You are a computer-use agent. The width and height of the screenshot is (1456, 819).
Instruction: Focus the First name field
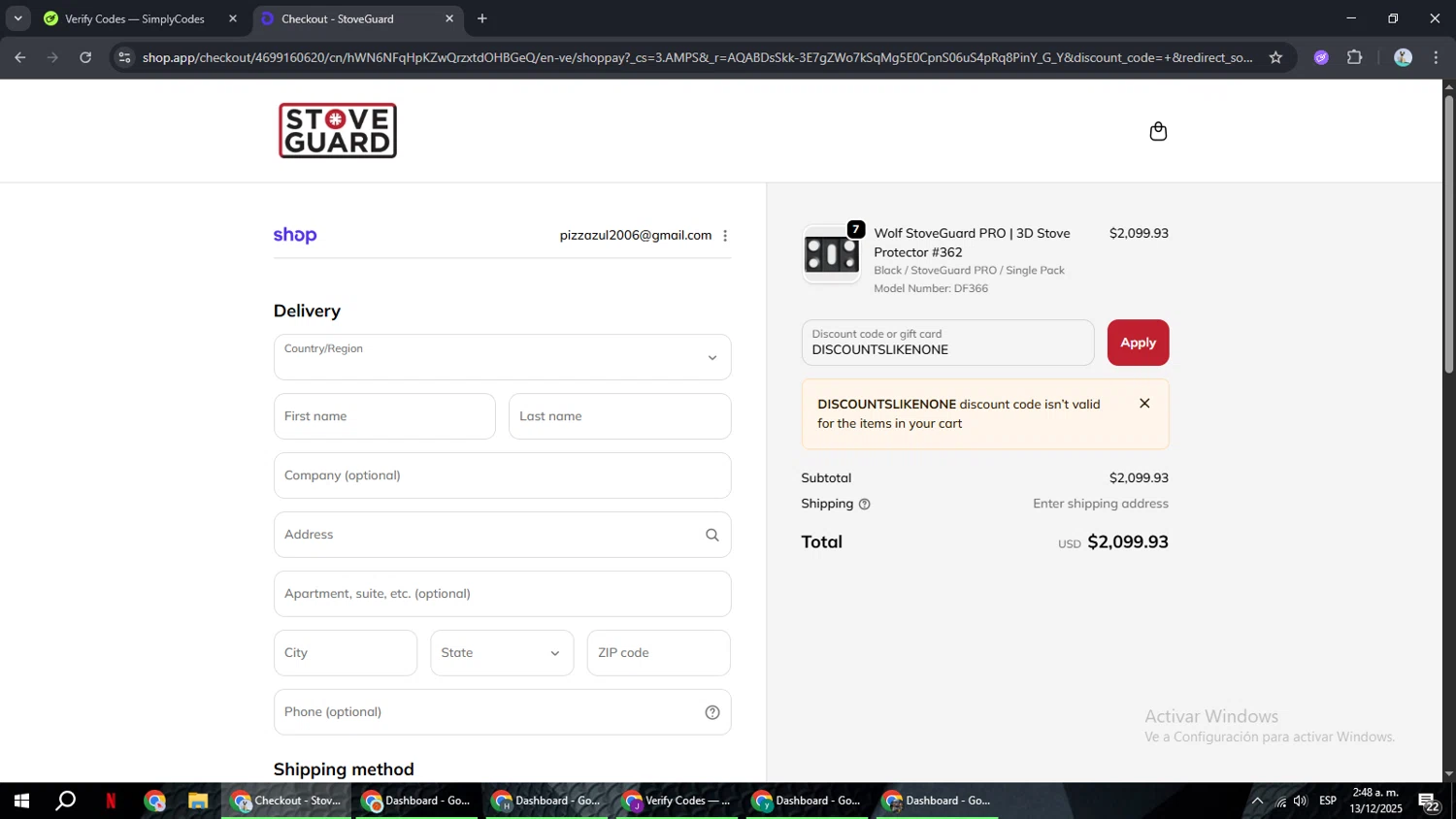click(384, 416)
